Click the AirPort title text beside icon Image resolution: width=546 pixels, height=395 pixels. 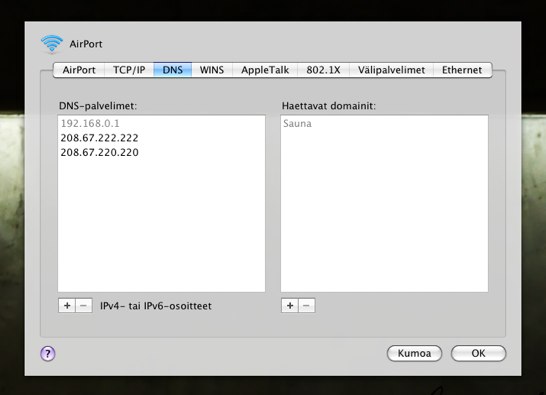[86, 44]
